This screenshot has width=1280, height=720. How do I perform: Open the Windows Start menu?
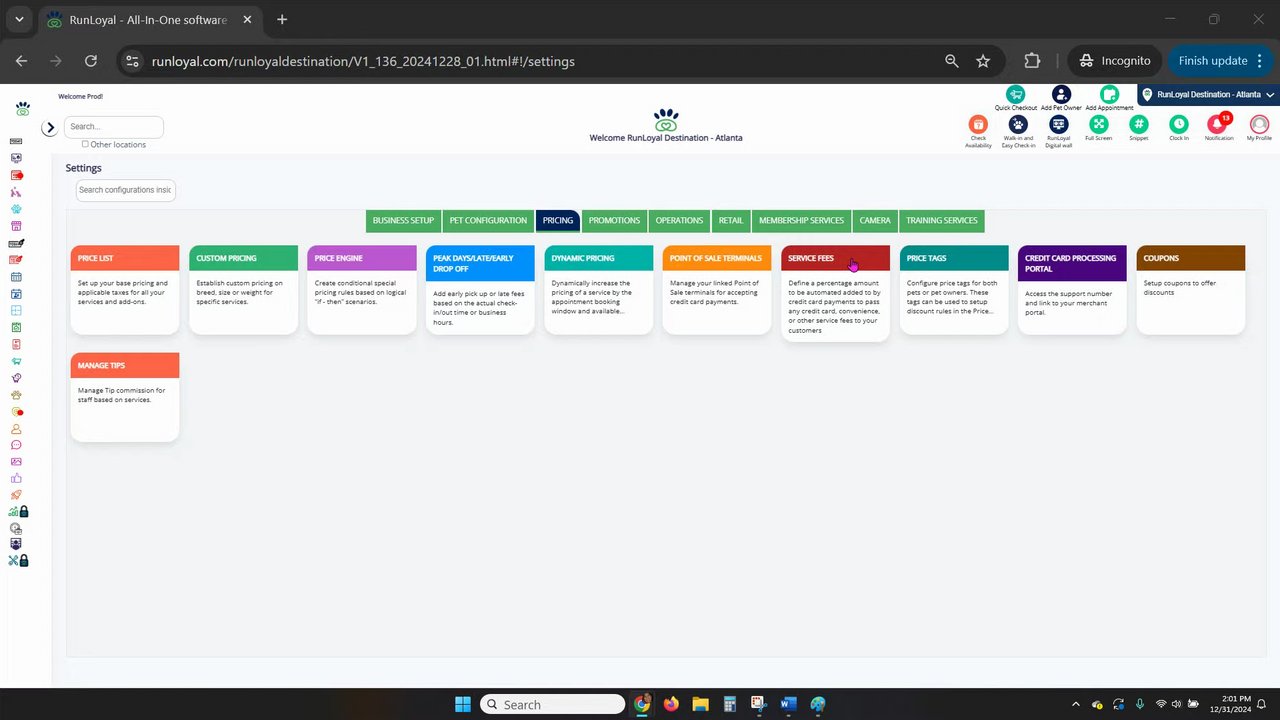click(463, 704)
